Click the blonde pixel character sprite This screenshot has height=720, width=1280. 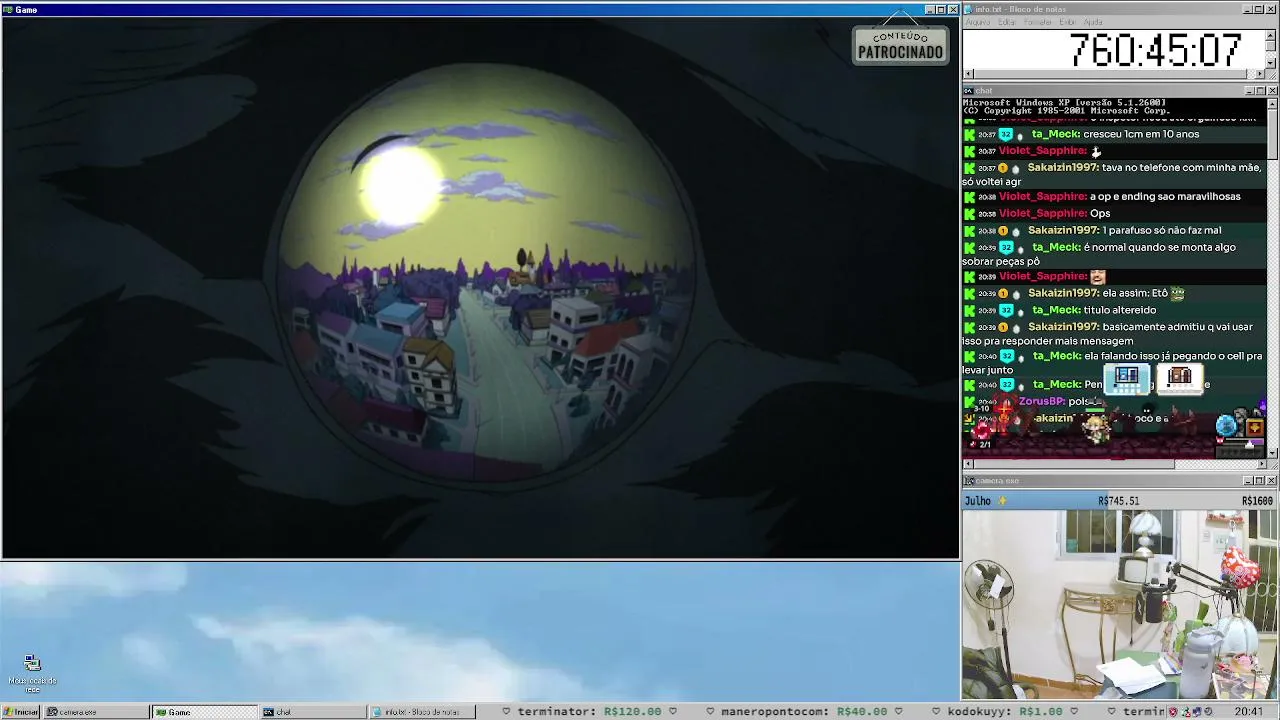(x=1095, y=429)
